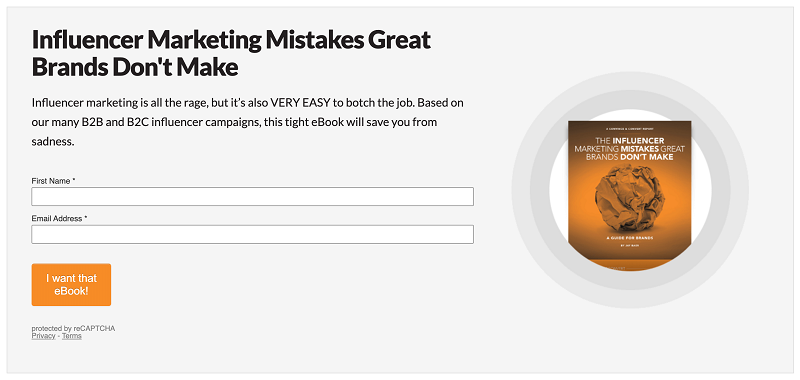Click the First Name input field

(x=253, y=196)
